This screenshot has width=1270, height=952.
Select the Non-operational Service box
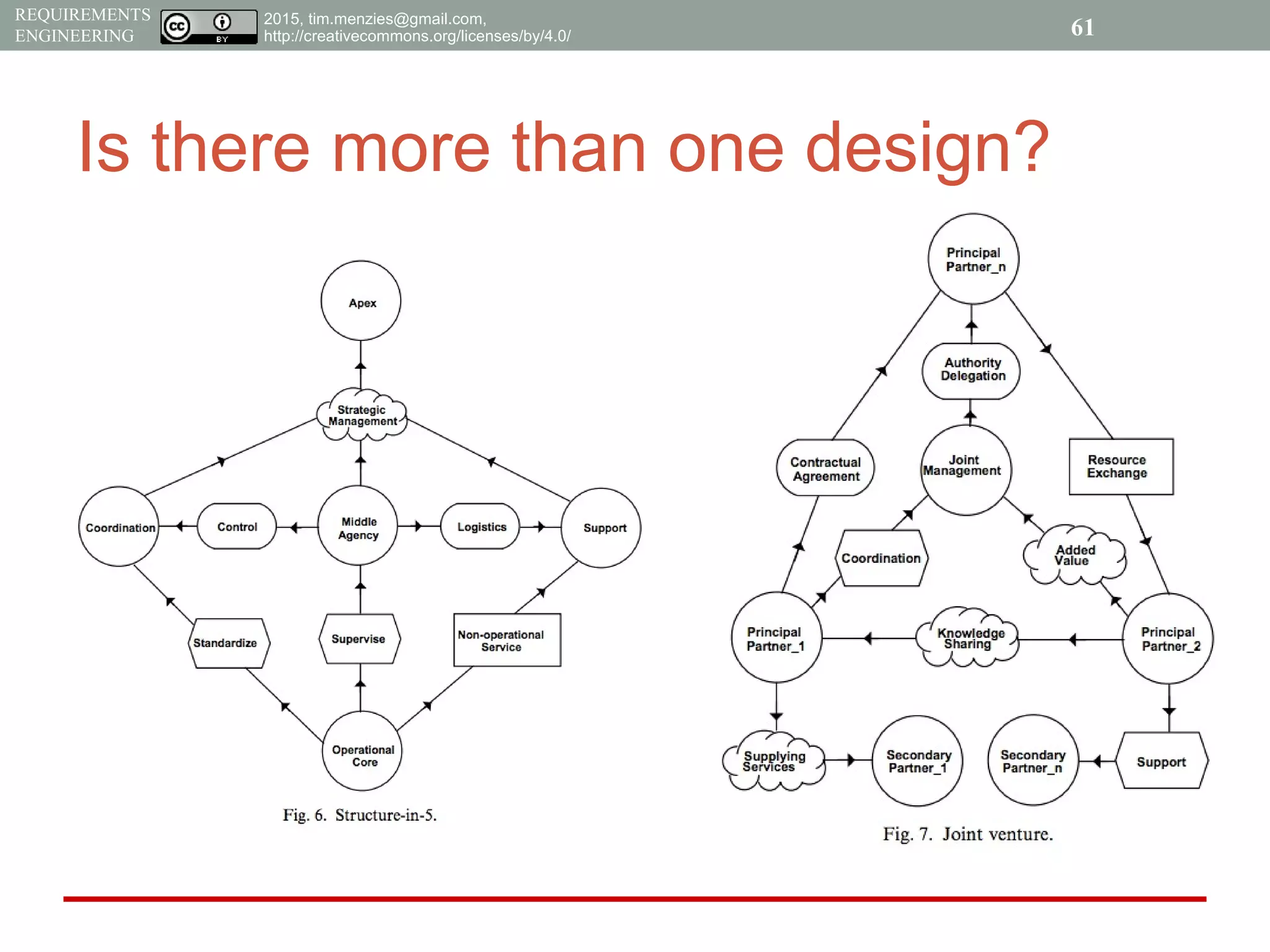(507, 640)
